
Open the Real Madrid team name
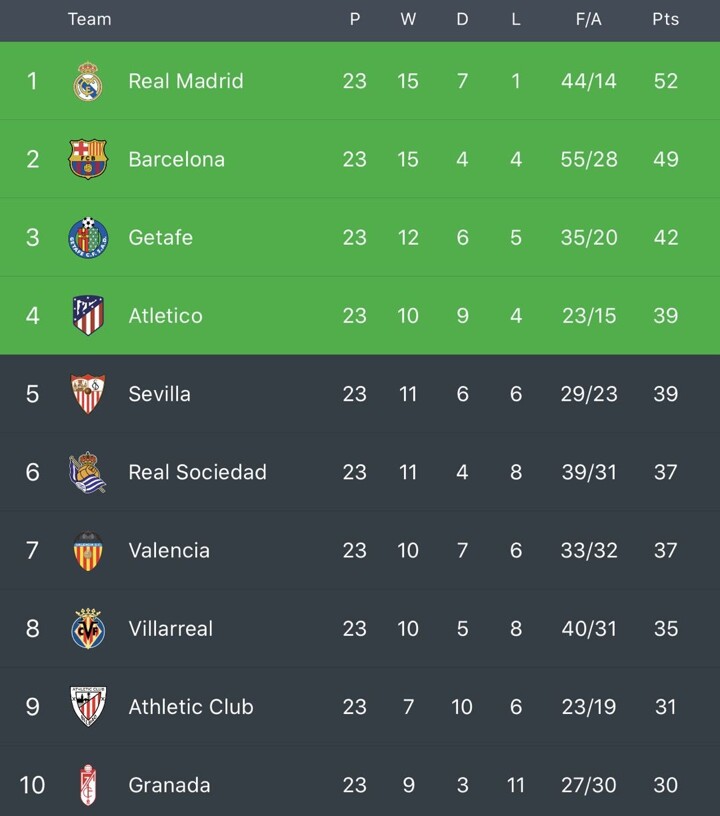[x=186, y=81]
